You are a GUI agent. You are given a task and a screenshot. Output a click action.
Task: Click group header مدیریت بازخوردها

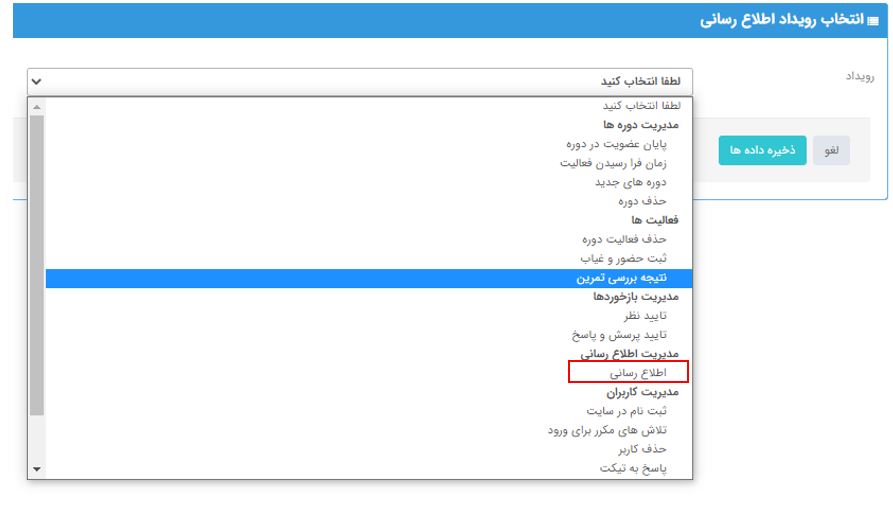tap(636, 297)
